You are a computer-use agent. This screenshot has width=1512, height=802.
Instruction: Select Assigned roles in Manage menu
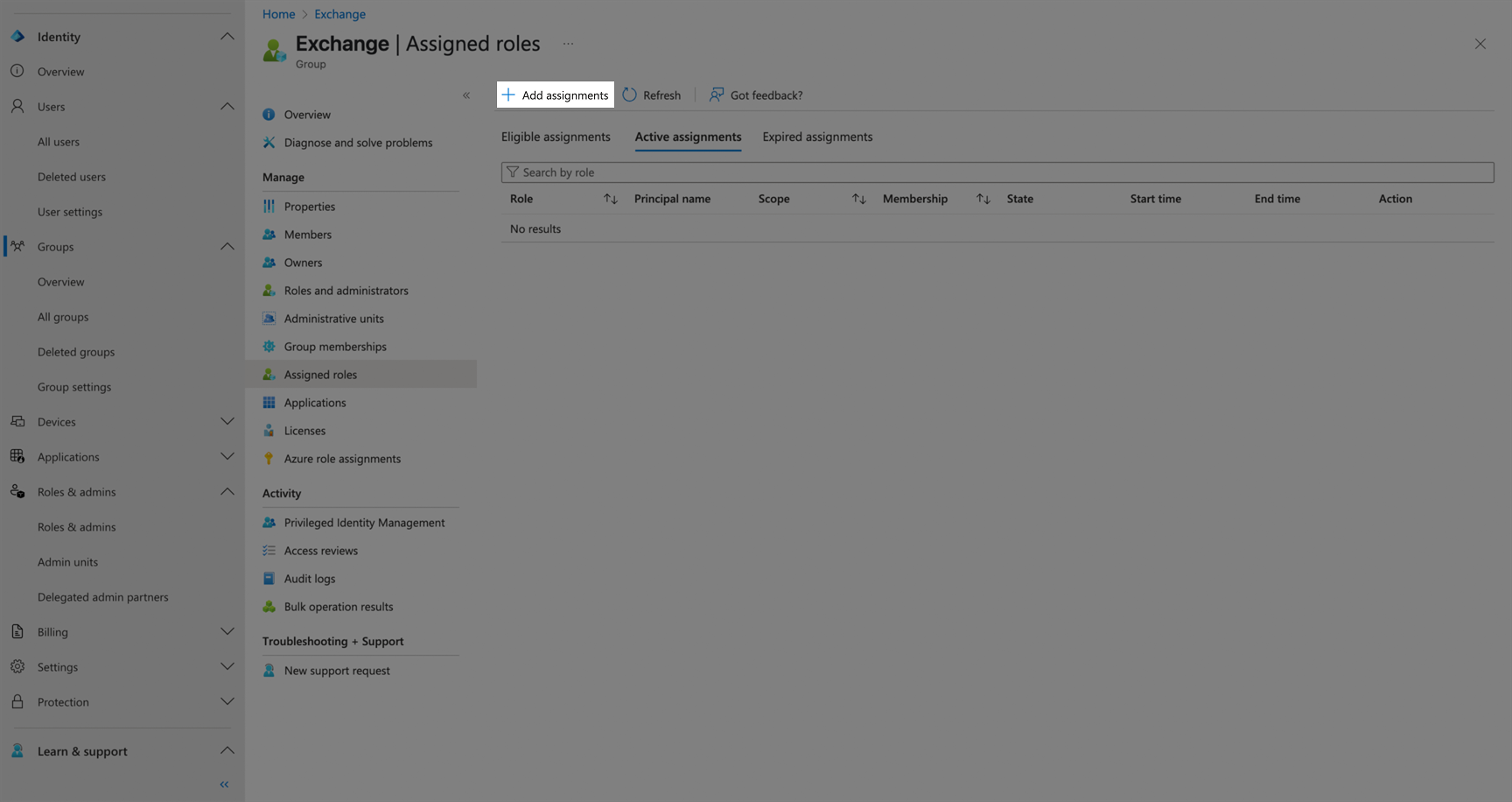click(361, 374)
